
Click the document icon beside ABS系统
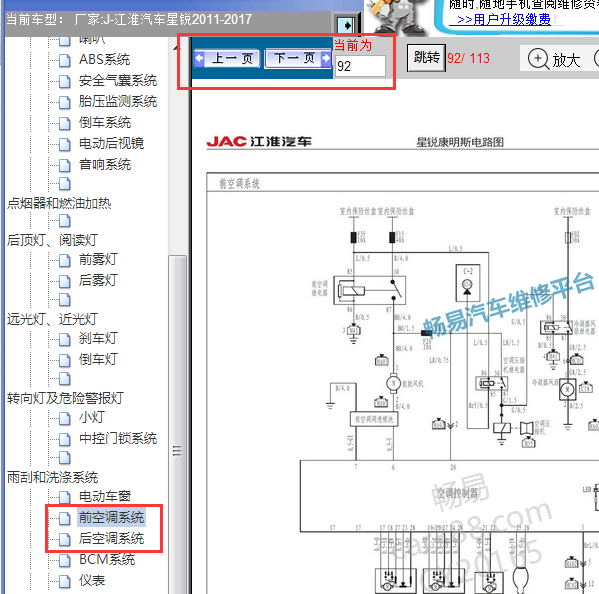[65, 60]
